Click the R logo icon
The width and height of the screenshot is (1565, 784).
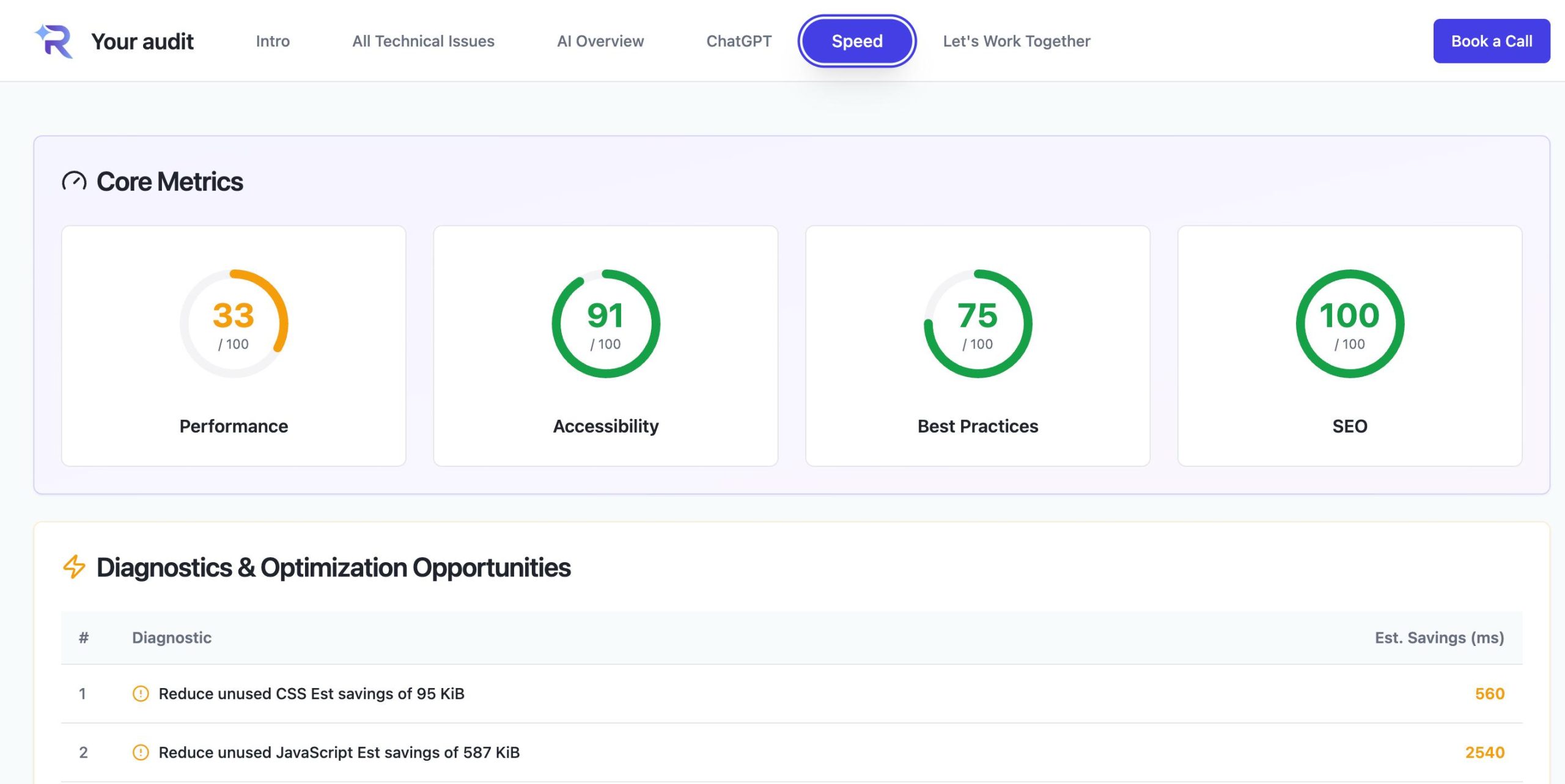pyautogui.click(x=54, y=41)
